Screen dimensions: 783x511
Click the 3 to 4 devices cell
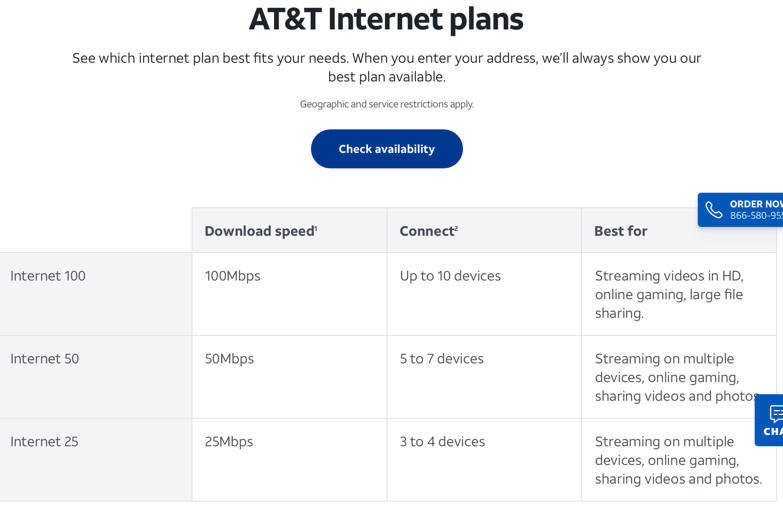442,442
